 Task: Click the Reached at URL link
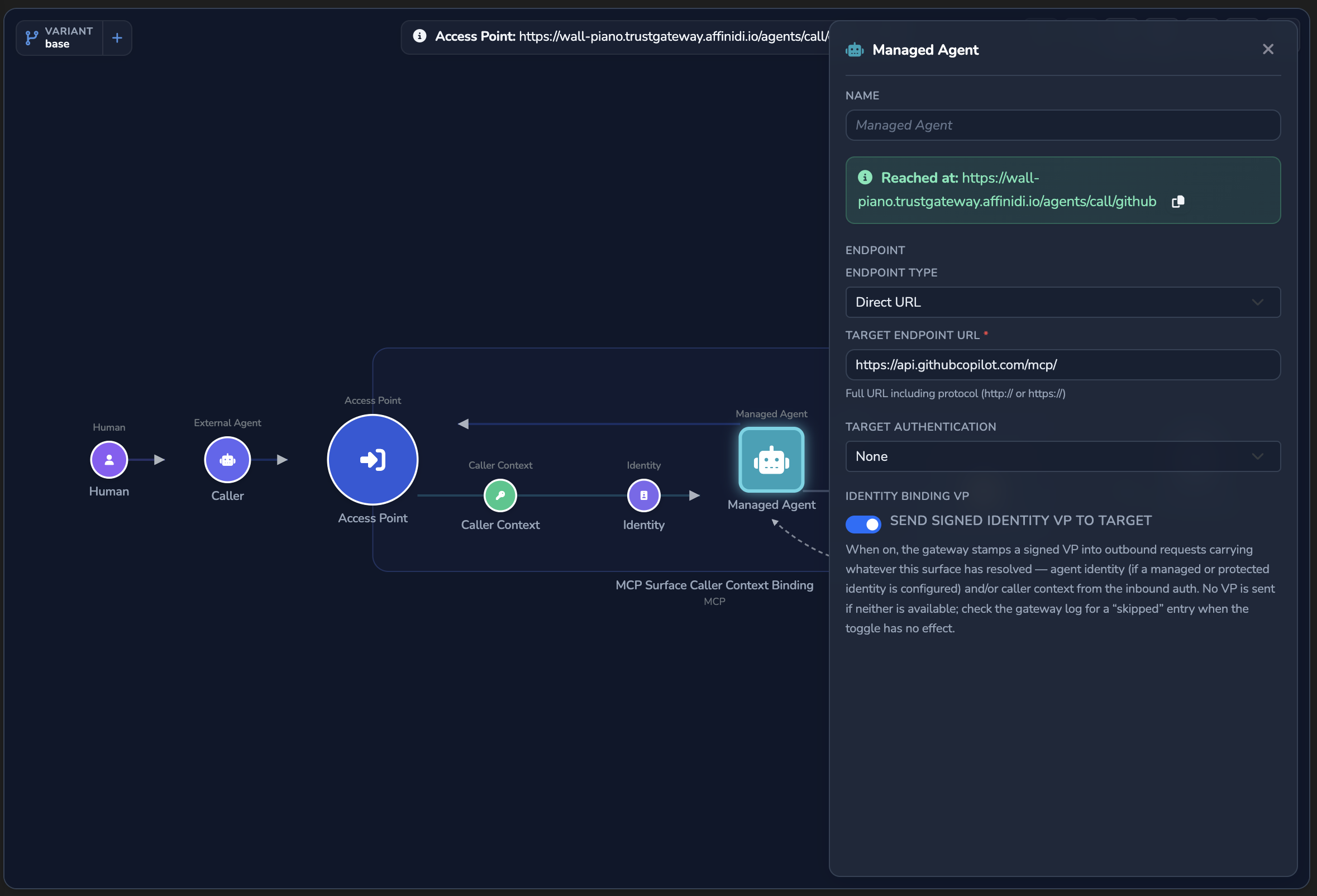[1006, 190]
